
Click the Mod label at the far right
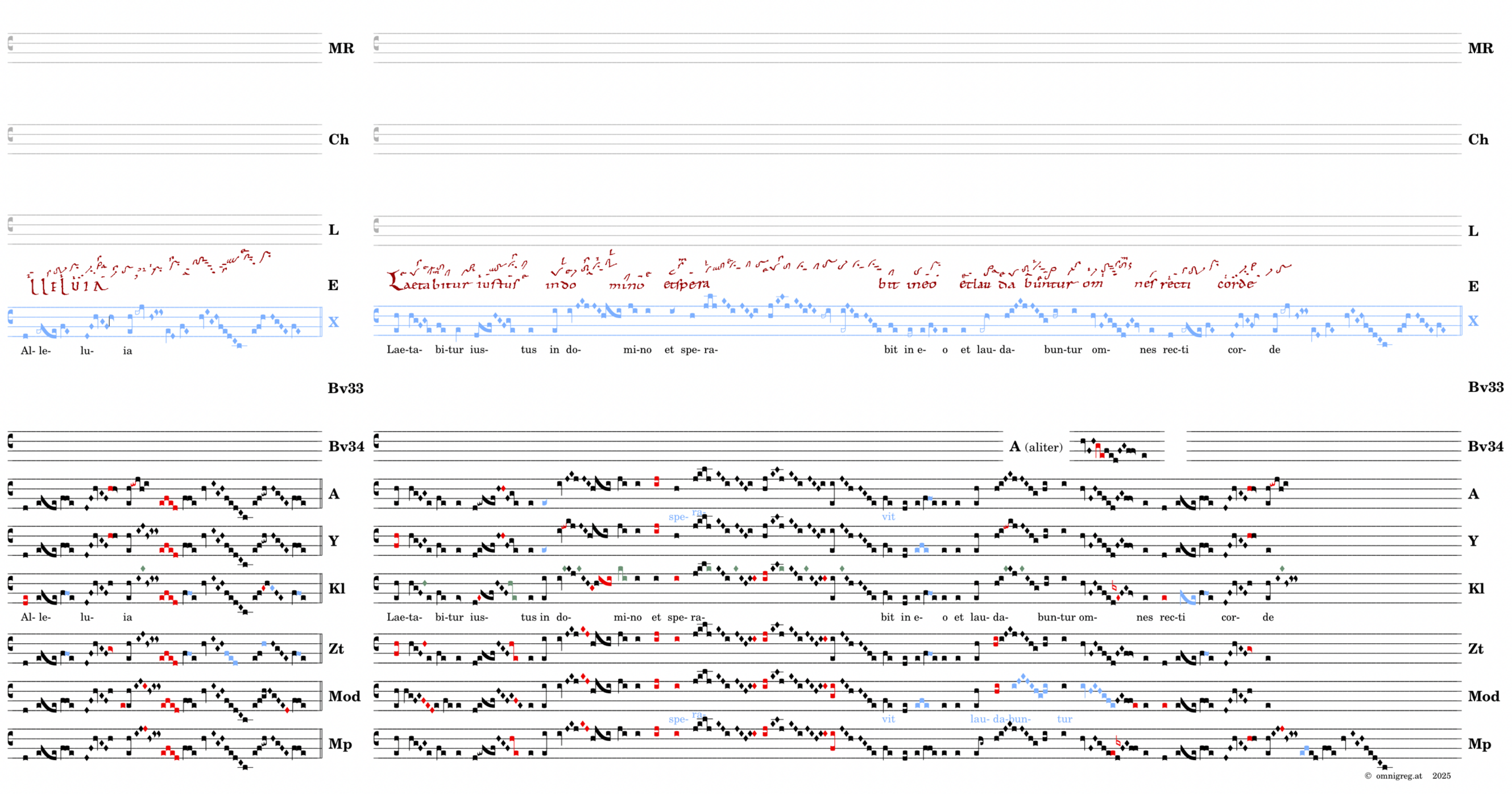tap(1483, 697)
